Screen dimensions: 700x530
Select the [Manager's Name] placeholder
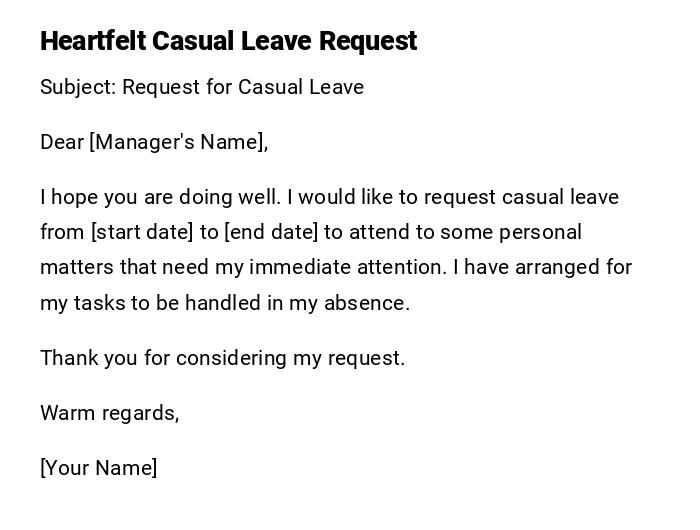click(179, 142)
